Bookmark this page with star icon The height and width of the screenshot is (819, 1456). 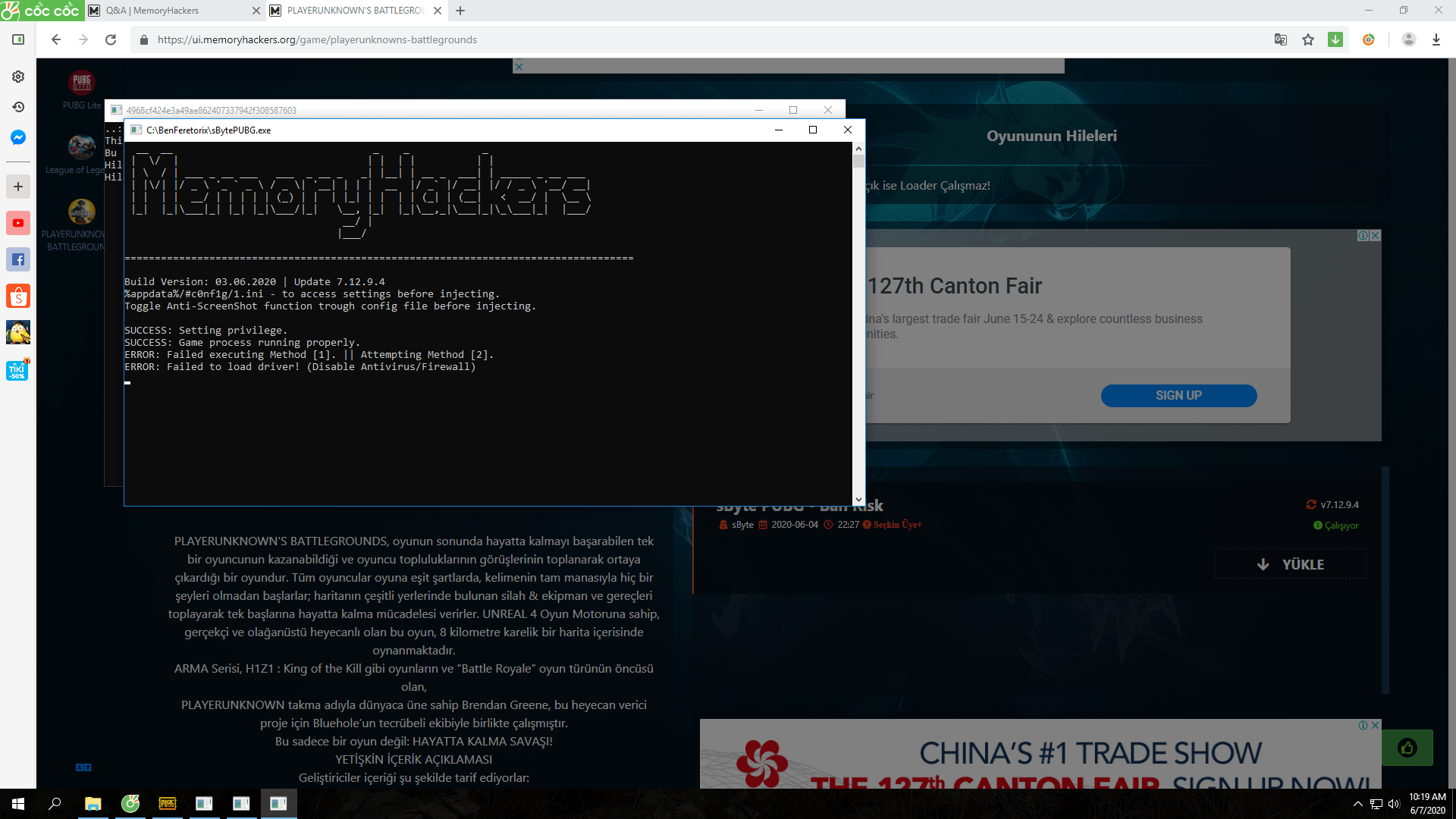click(x=1308, y=39)
